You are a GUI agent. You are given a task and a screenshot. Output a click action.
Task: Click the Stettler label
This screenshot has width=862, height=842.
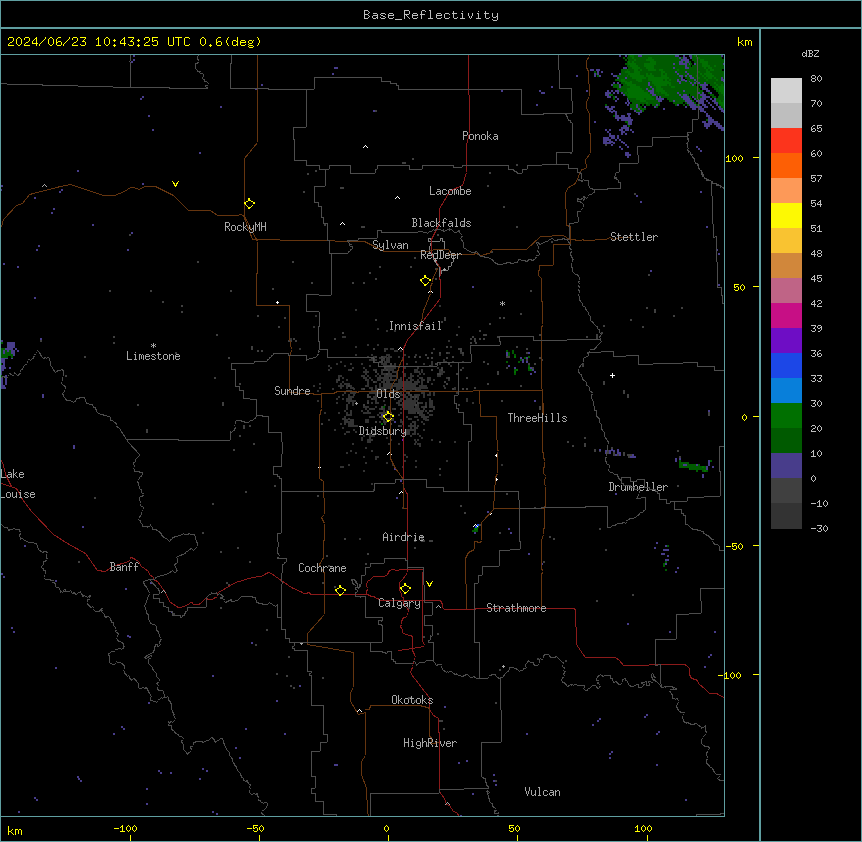tap(634, 237)
